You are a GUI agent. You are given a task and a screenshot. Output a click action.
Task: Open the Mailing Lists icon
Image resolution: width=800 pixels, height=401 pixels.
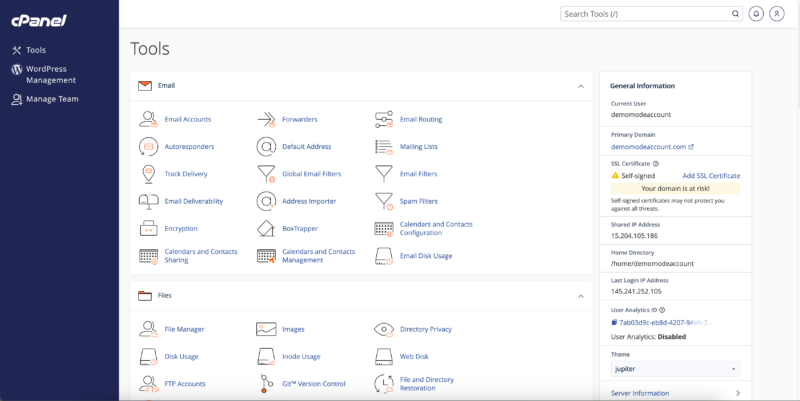(384, 146)
